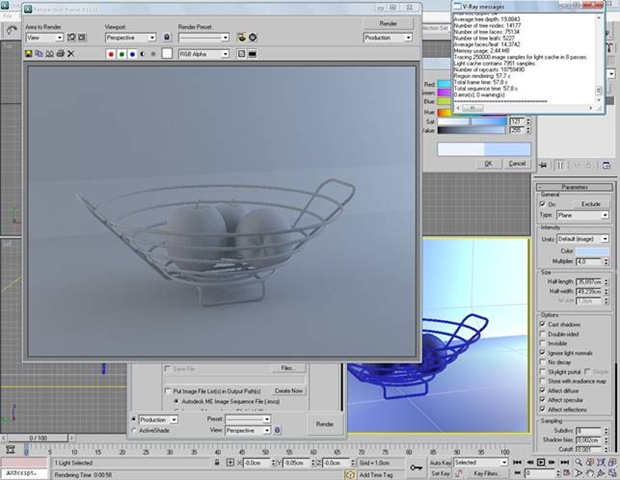Click the Print Image icon in frame toolbar
Image resolution: width=620 pixels, height=480 pixels.
[60, 52]
